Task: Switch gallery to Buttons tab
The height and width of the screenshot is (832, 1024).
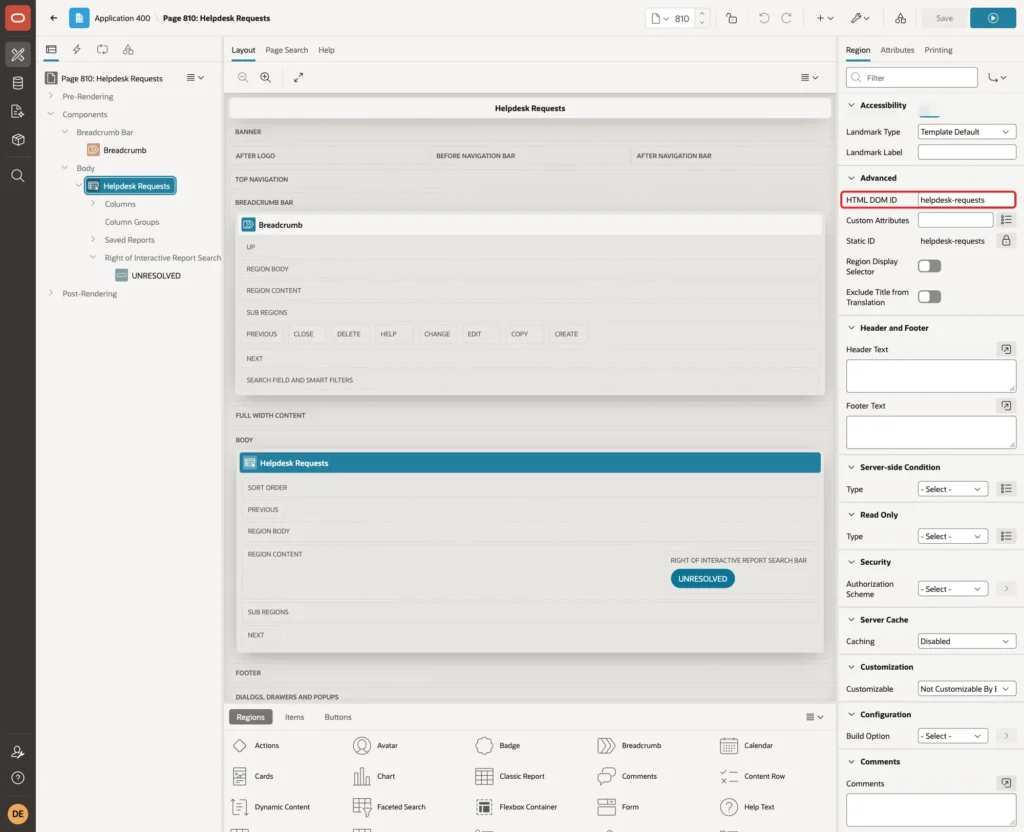Action: click(x=338, y=717)
